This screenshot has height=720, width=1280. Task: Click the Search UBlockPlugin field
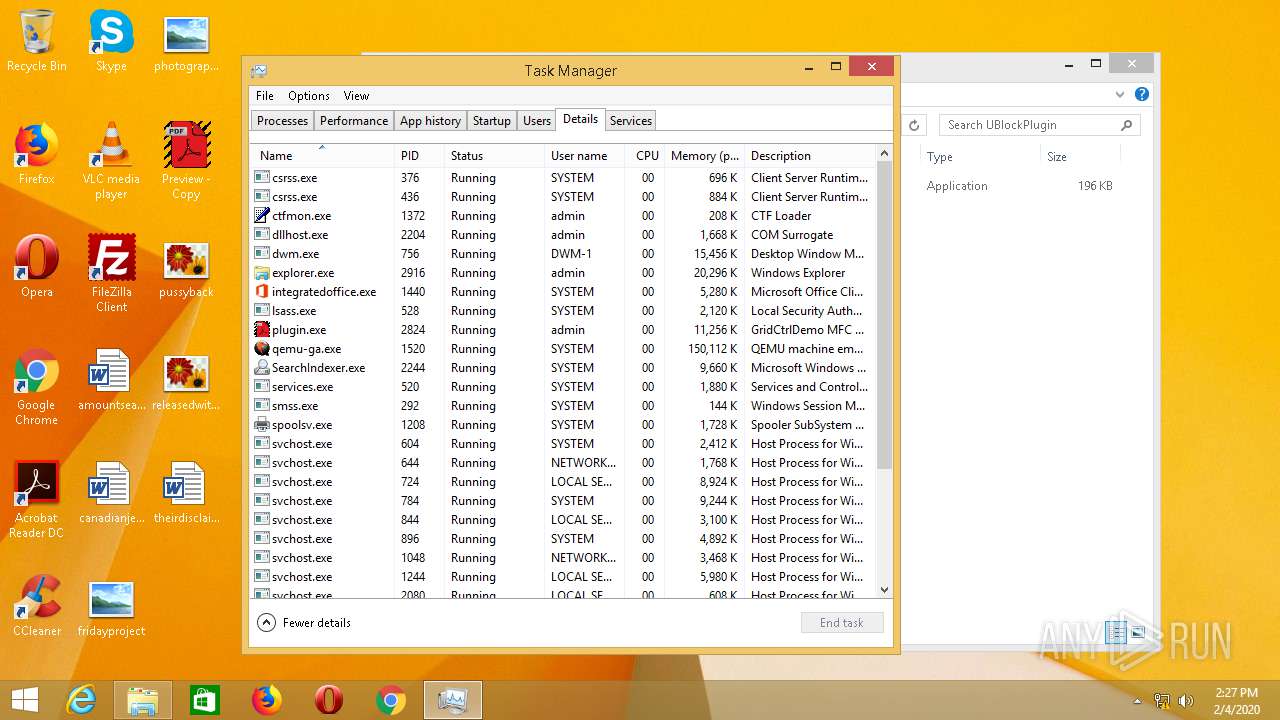[1039, 125]
